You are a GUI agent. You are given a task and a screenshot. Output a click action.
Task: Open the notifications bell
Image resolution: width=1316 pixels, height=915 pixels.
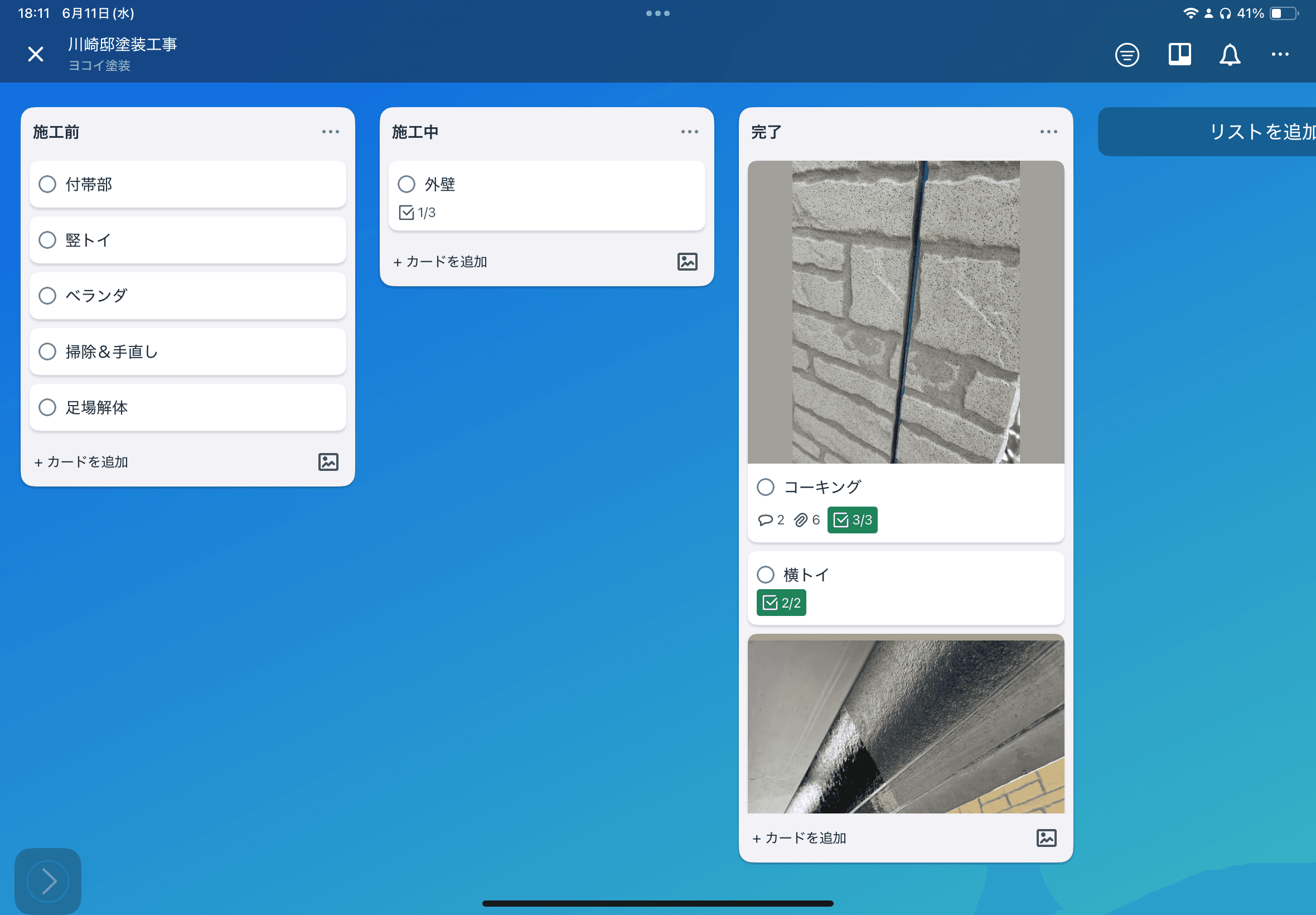click(1229, 55)
